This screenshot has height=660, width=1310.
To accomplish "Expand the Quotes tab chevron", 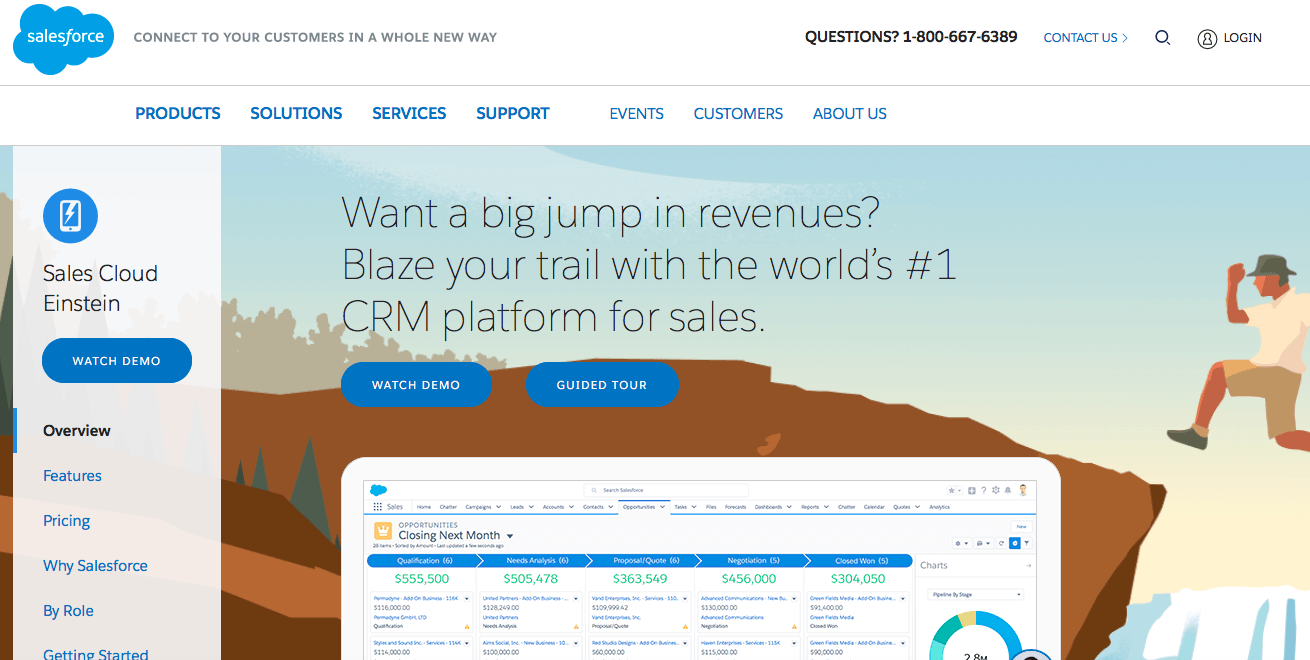I will pos(918,507).
